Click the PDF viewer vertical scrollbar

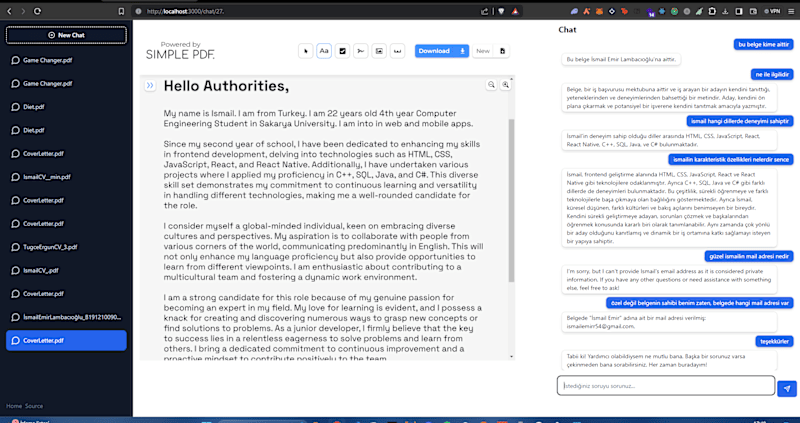[x=512, y=201]
